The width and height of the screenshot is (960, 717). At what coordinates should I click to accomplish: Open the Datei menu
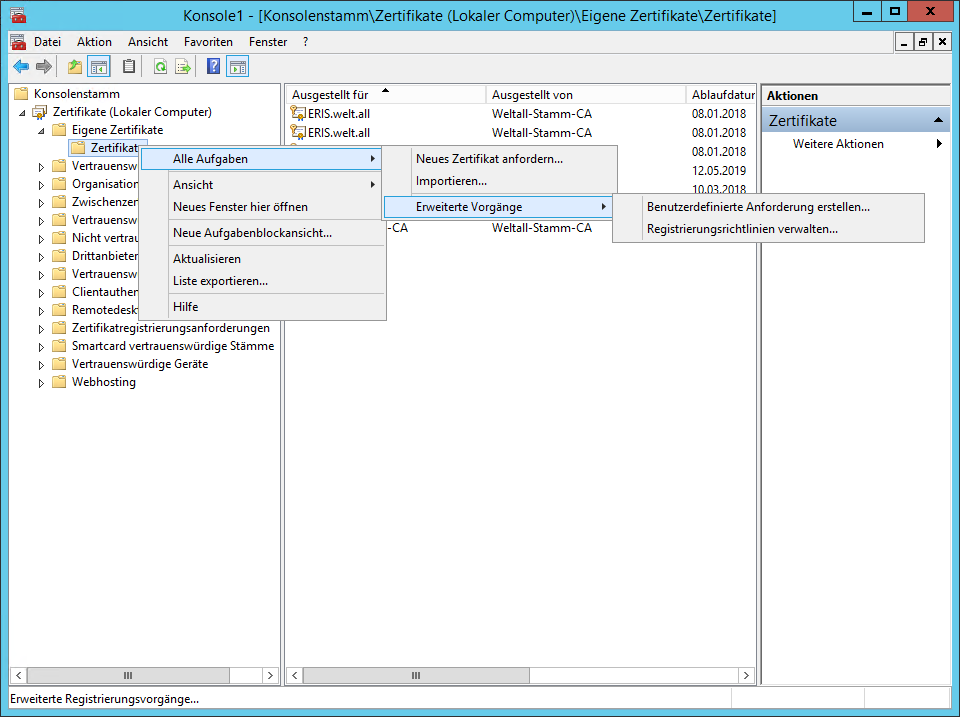pos(47,42)
